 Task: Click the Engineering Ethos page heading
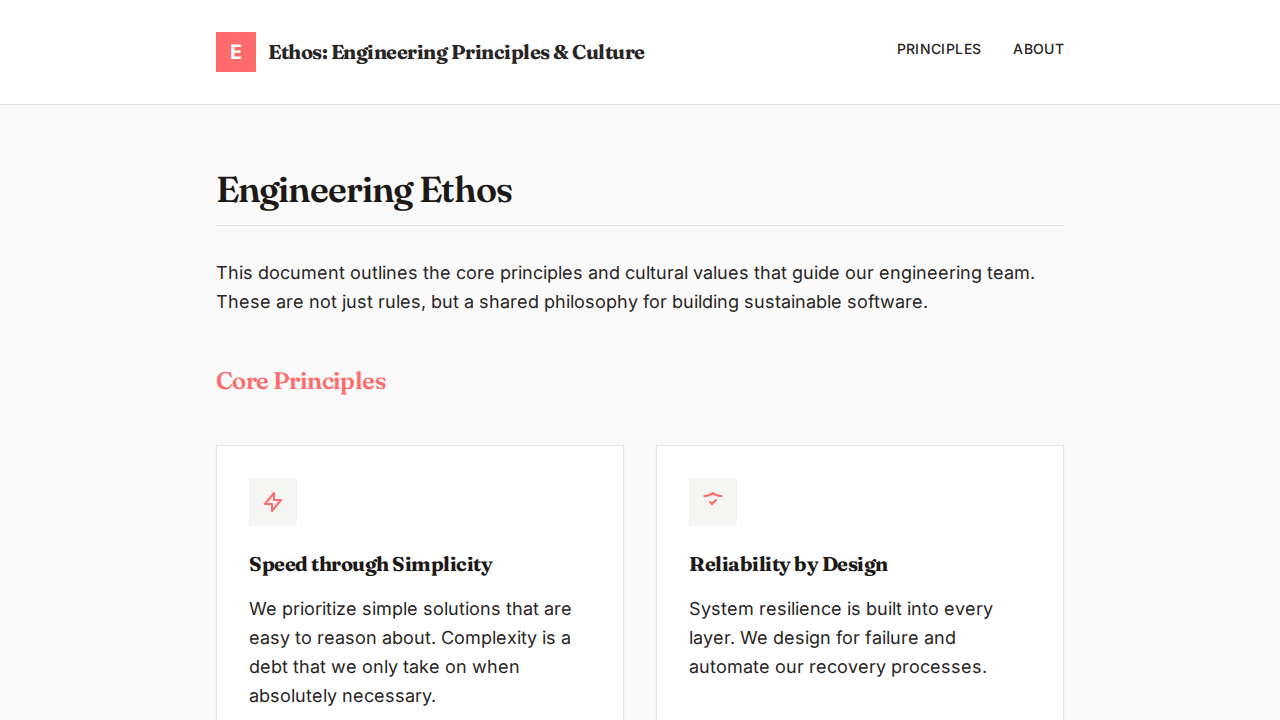click(x=364, y=190)
